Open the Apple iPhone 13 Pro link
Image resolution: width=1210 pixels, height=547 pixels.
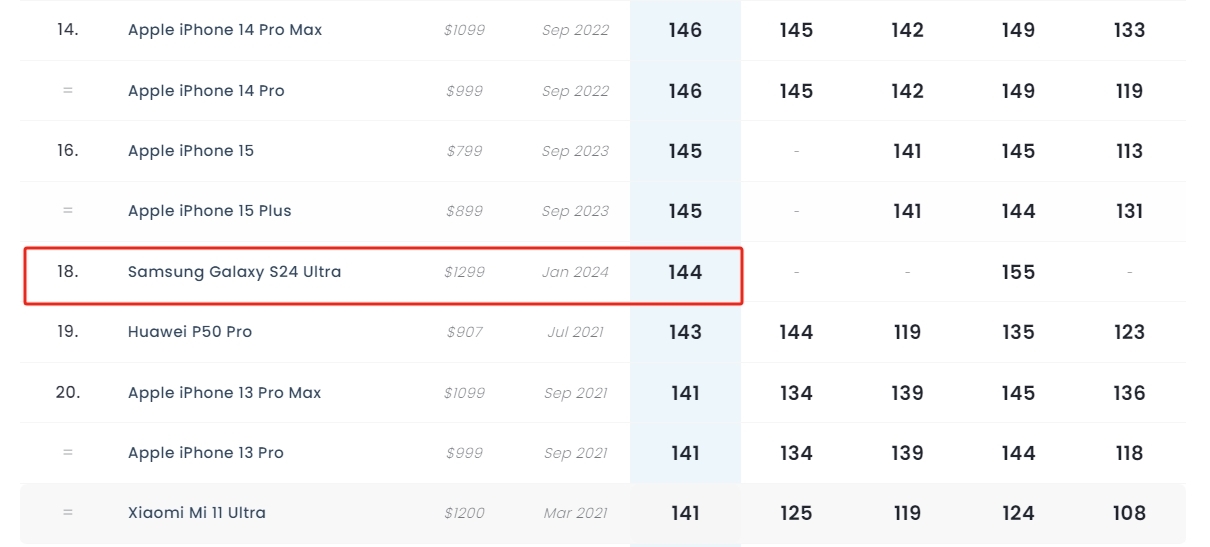tap(206, 453)
